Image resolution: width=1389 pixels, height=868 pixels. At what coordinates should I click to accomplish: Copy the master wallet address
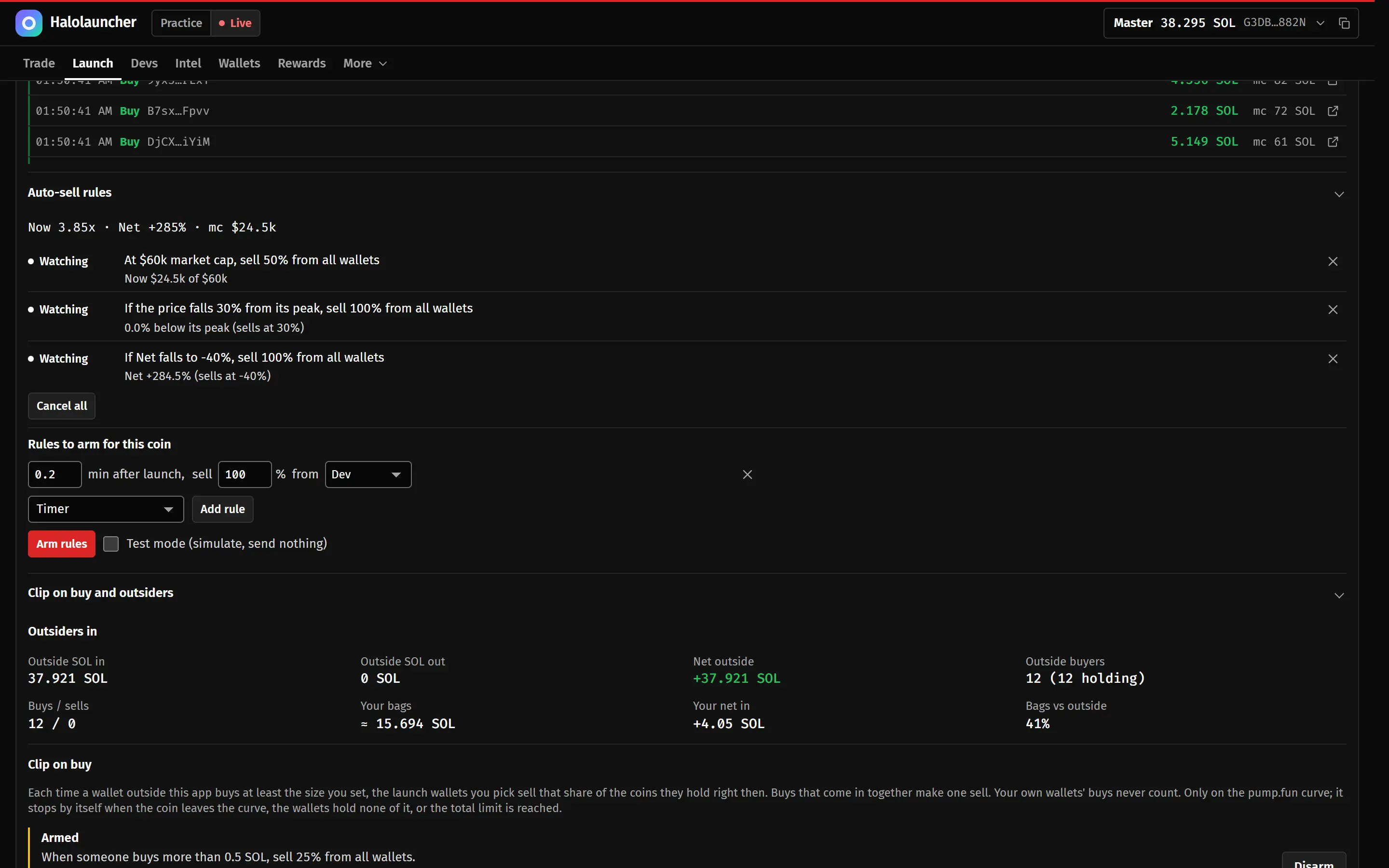tap(1344, 23)
